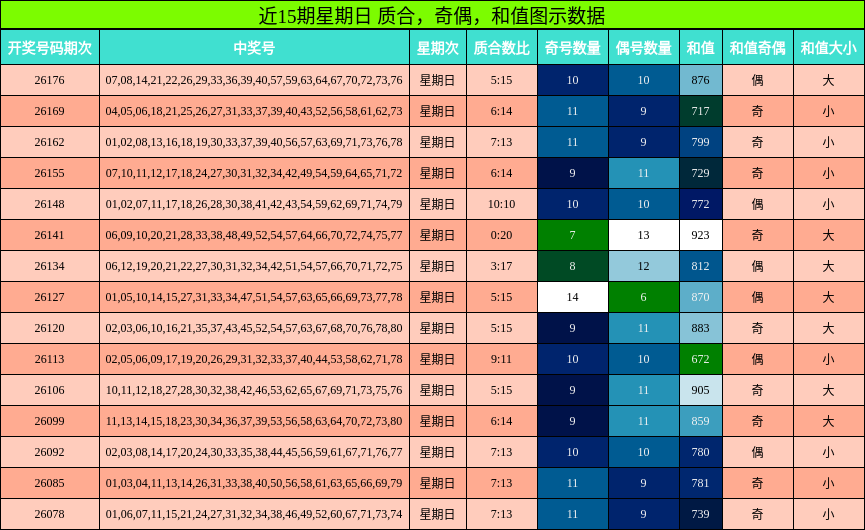Click the 中奖号 column header
The height and width of the screenshot is (530, 865).
pyautogui.click(x=254, y=48)
